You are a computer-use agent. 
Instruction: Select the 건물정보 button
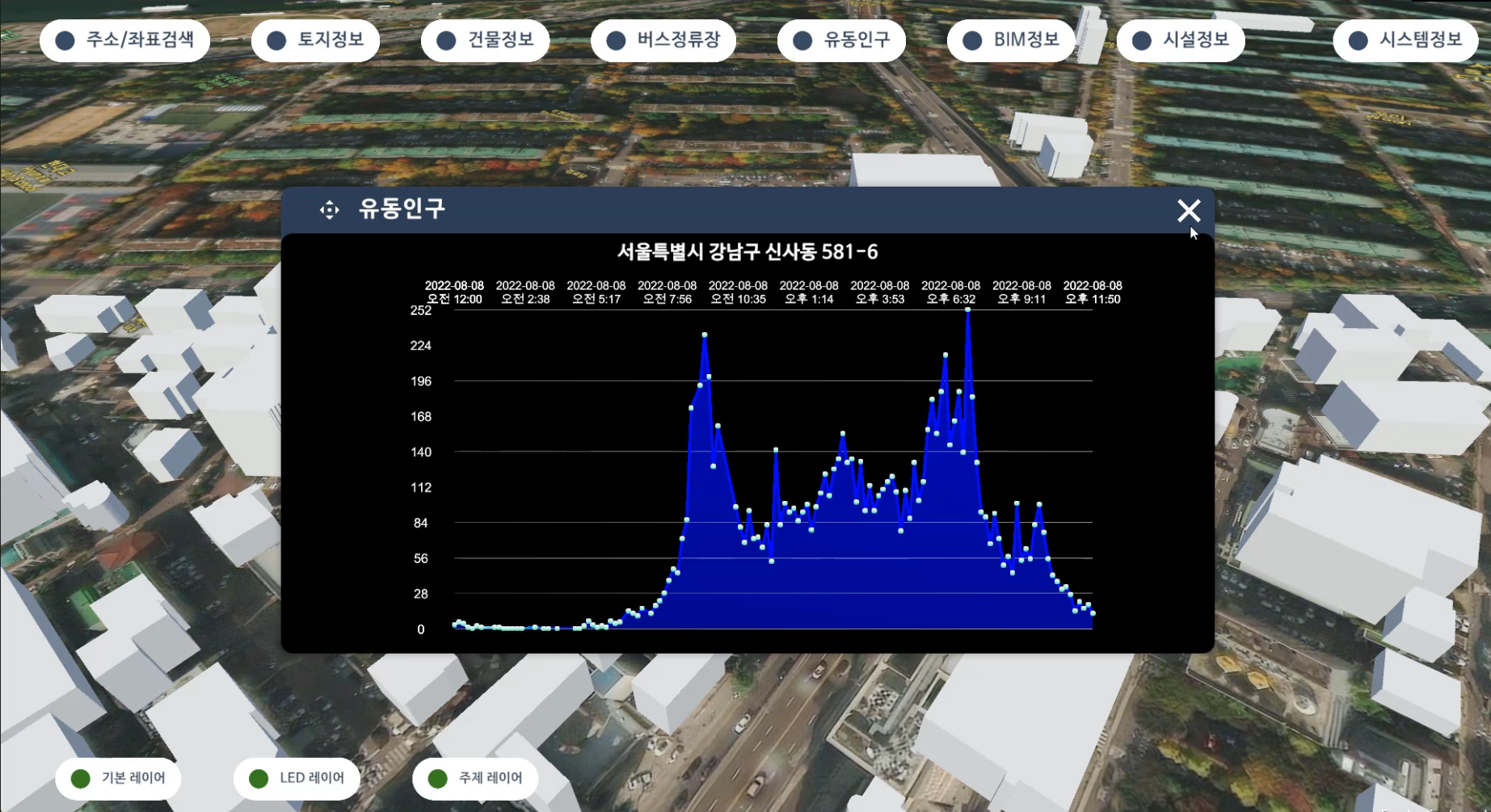(x=486, y=40)
